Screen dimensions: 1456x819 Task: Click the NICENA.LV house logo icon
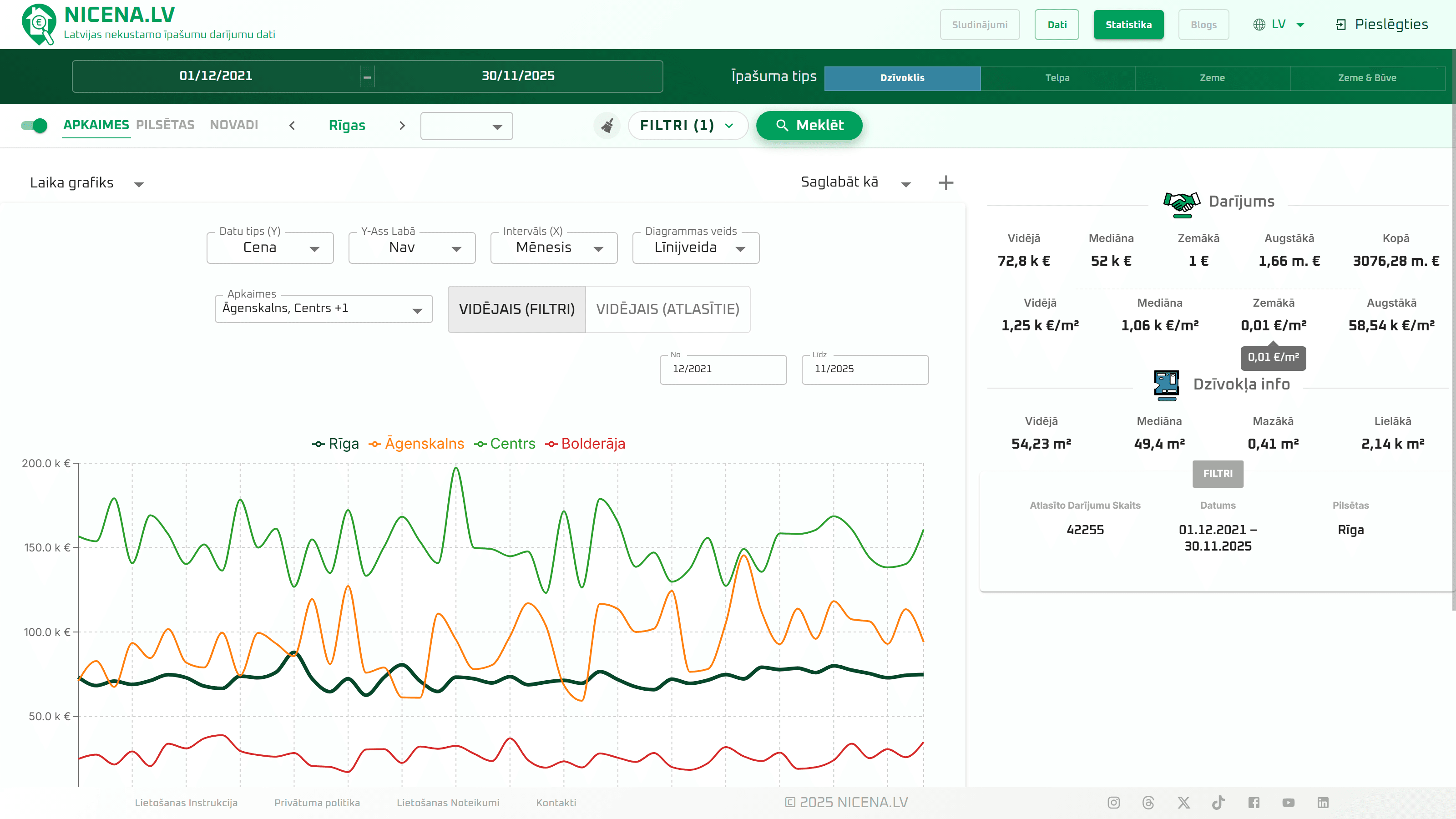pyautogui.click(x=38, y=24)
